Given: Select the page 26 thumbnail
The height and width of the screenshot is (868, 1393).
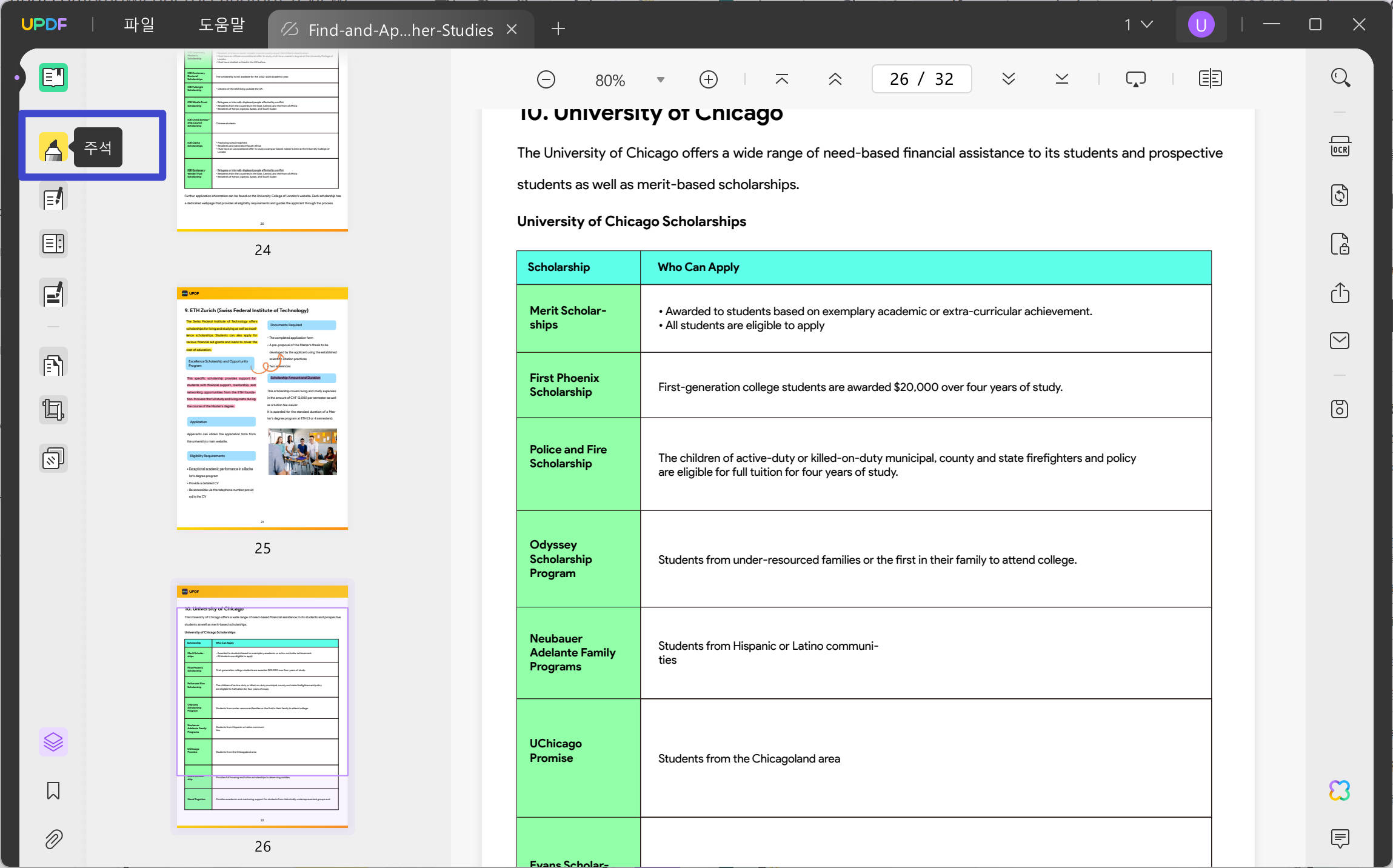Looking at the screenshot, I should coord(262,707).
